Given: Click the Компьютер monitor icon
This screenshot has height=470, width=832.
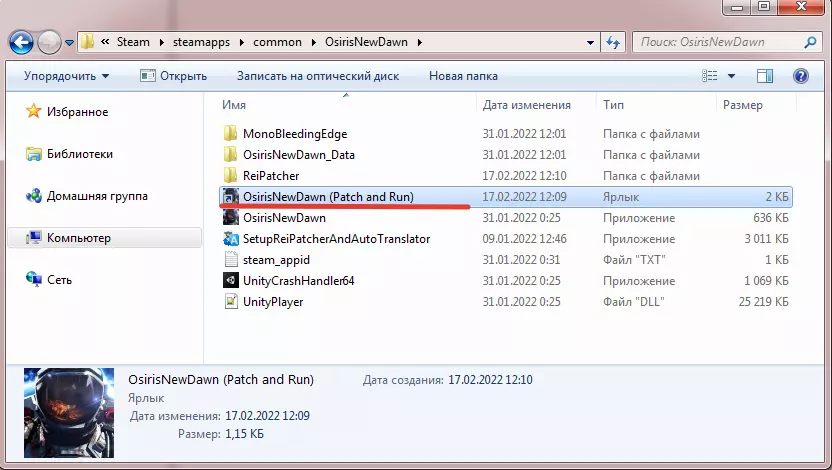Looking at the screenshot, I should (x=33, y=238).
